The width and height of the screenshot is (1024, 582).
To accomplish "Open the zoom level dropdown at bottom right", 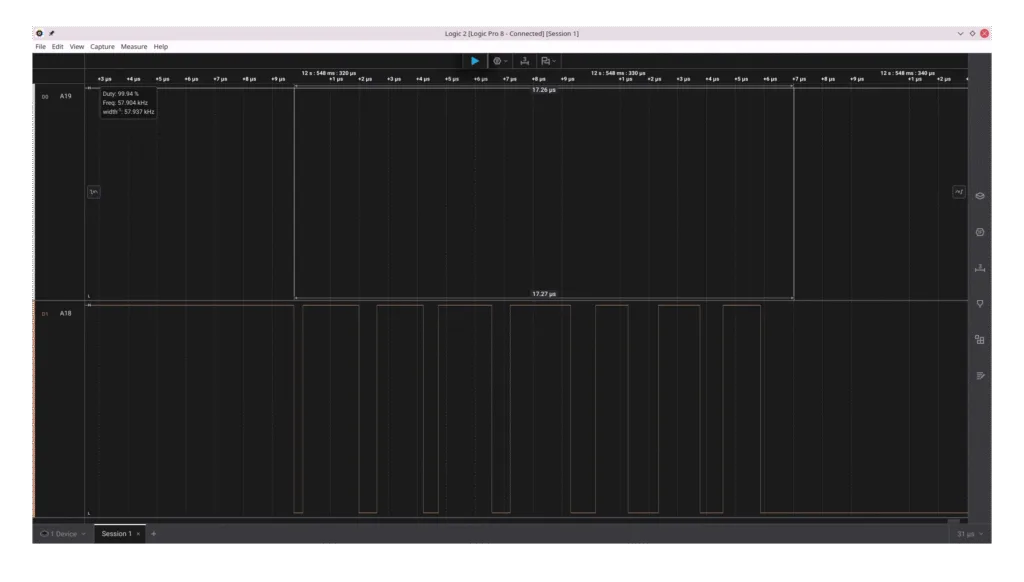I will click(970, 534).
